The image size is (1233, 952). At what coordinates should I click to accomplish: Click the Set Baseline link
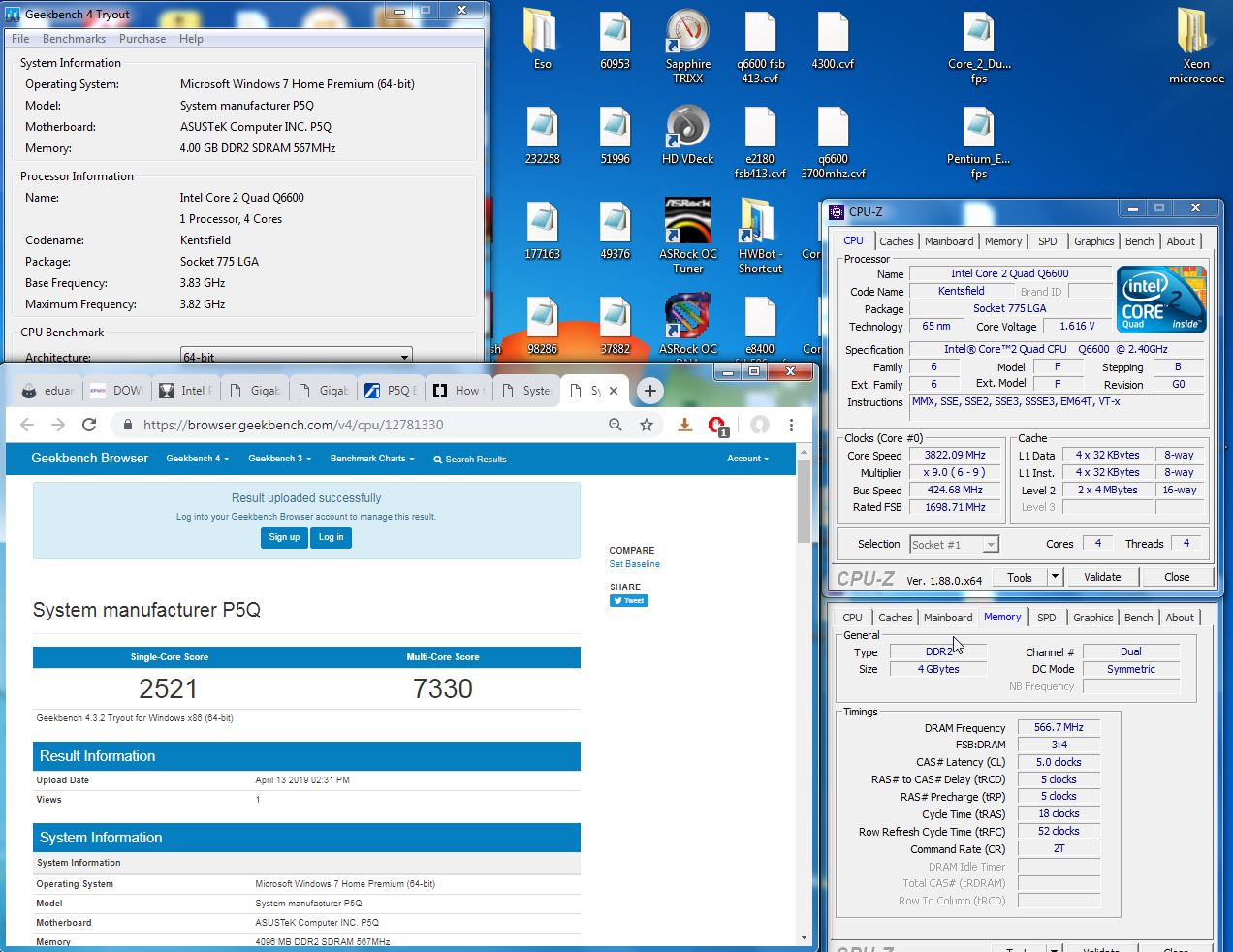click(634, 564)
